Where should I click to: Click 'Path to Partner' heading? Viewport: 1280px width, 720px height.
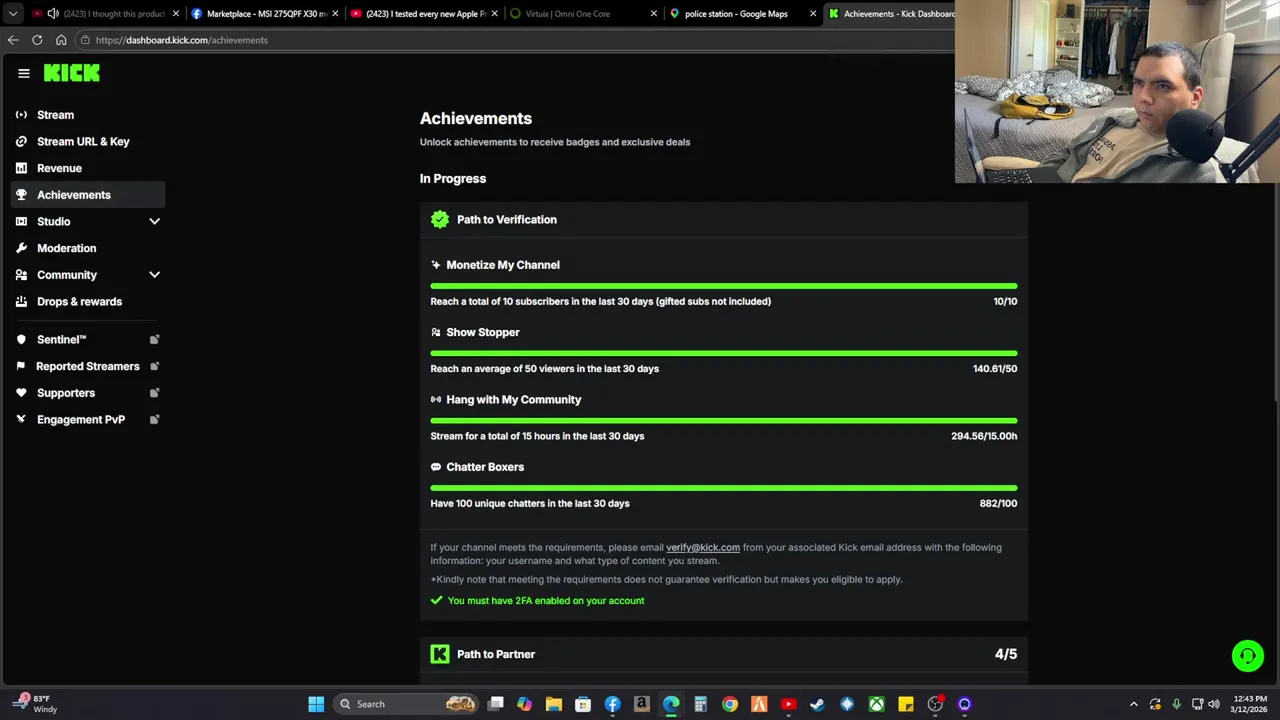[496, 654]
